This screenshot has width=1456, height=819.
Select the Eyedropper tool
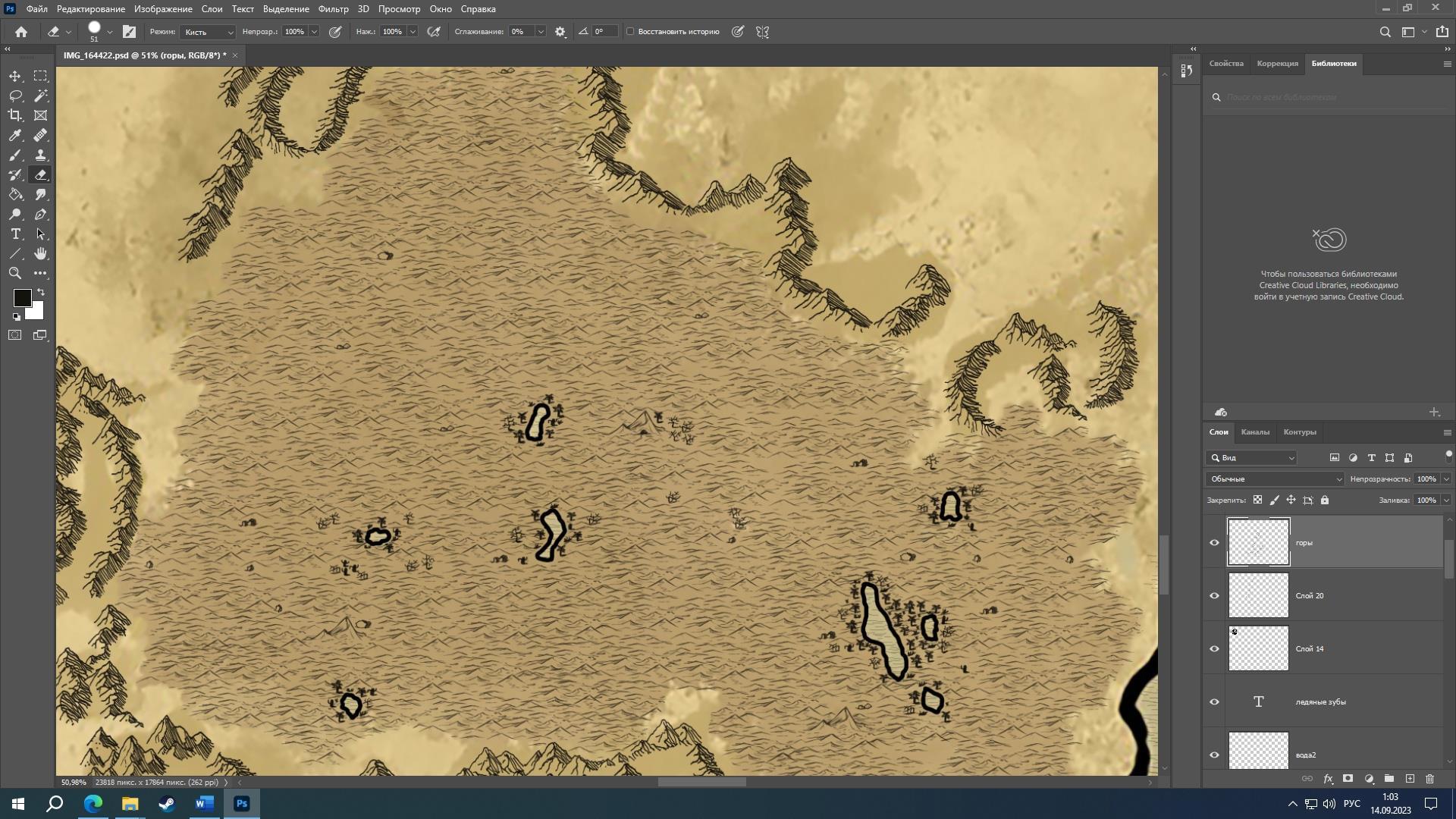[15, 135]
